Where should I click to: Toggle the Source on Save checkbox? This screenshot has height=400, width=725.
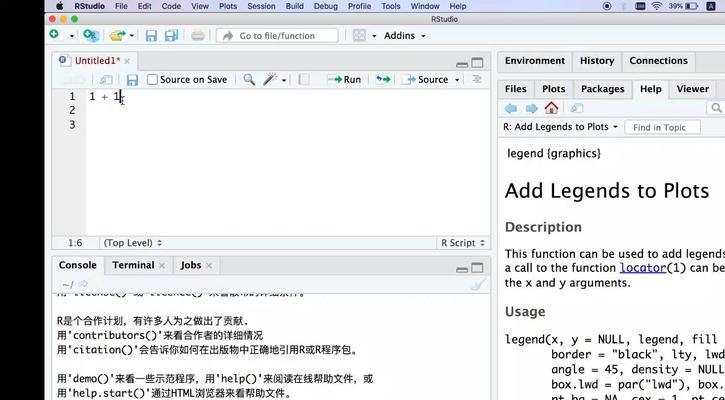click(x=152, y=80)
